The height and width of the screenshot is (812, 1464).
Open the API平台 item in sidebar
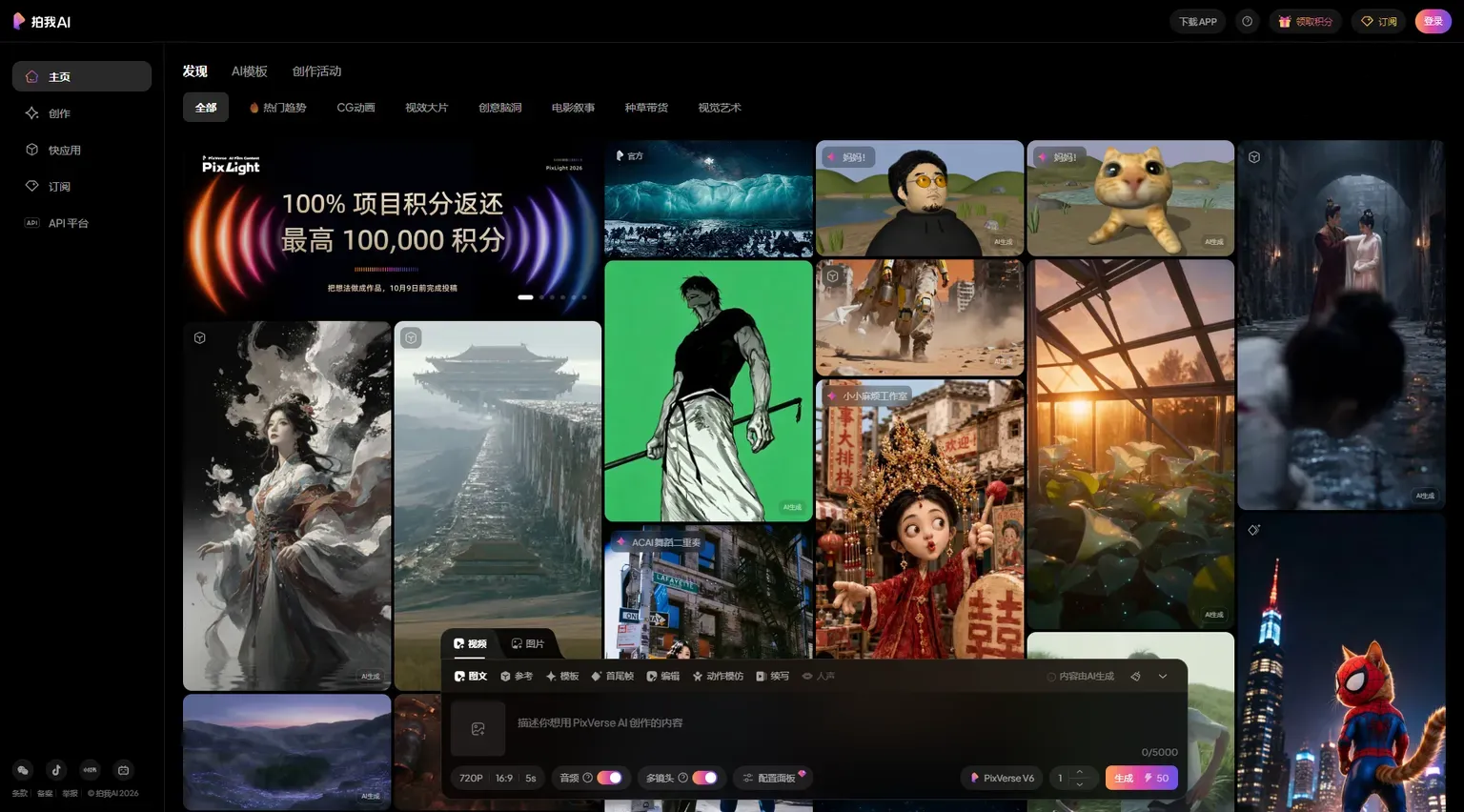(82, 223)
